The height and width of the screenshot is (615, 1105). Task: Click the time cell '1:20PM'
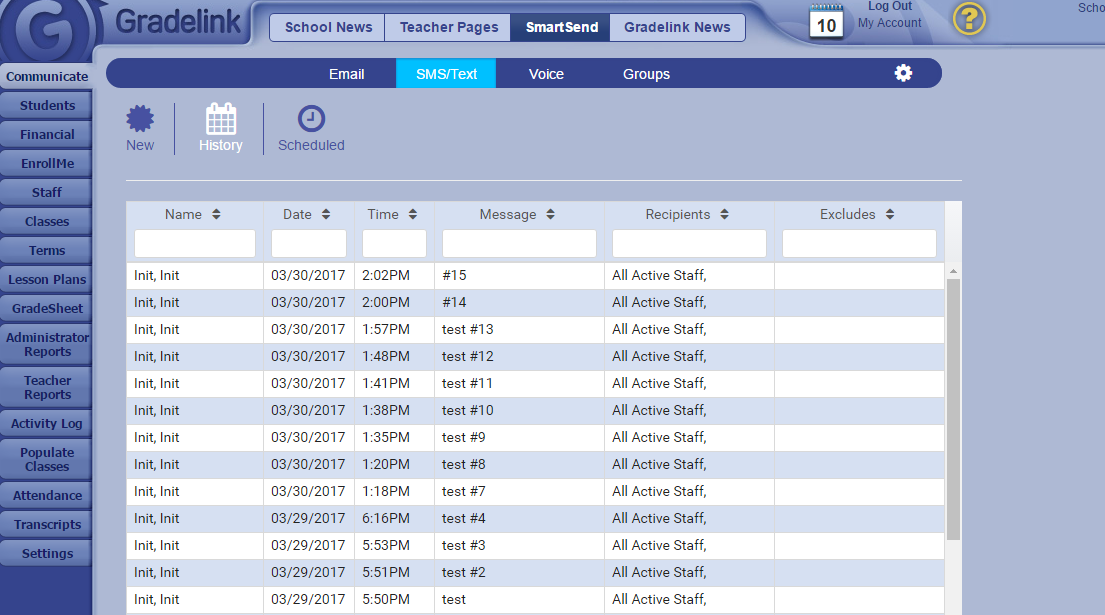(x=394, y=464)
